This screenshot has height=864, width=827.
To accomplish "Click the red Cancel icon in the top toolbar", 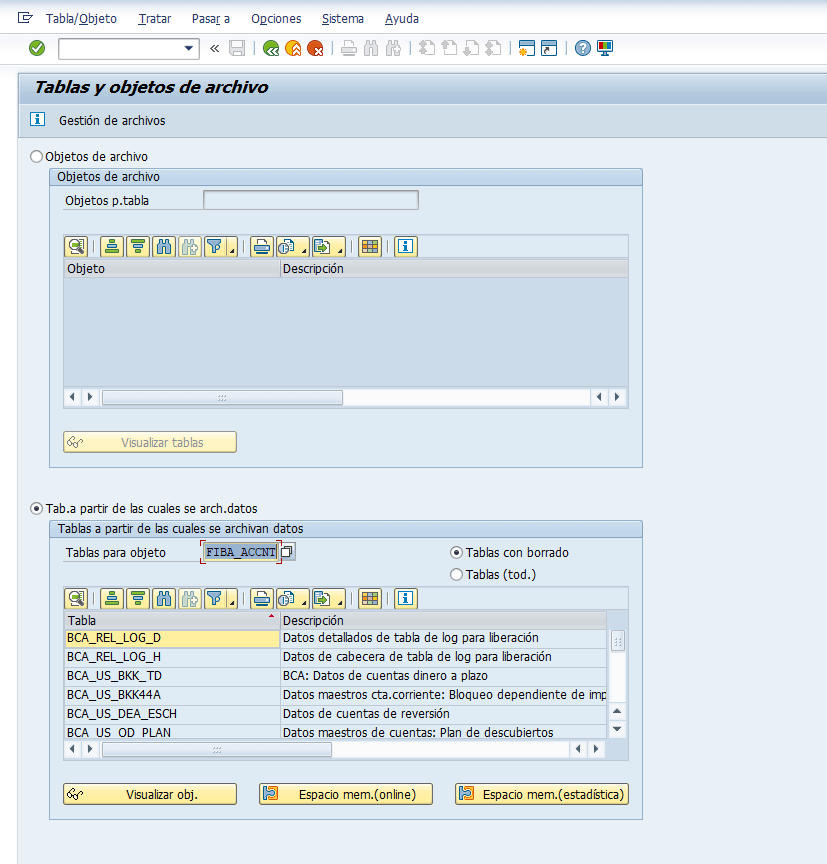I will pos(315,48).
